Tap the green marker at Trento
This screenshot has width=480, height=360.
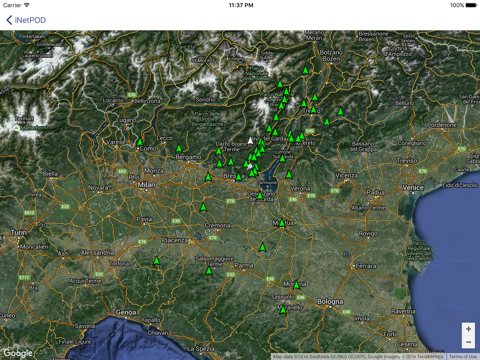[x=313, y=109]
